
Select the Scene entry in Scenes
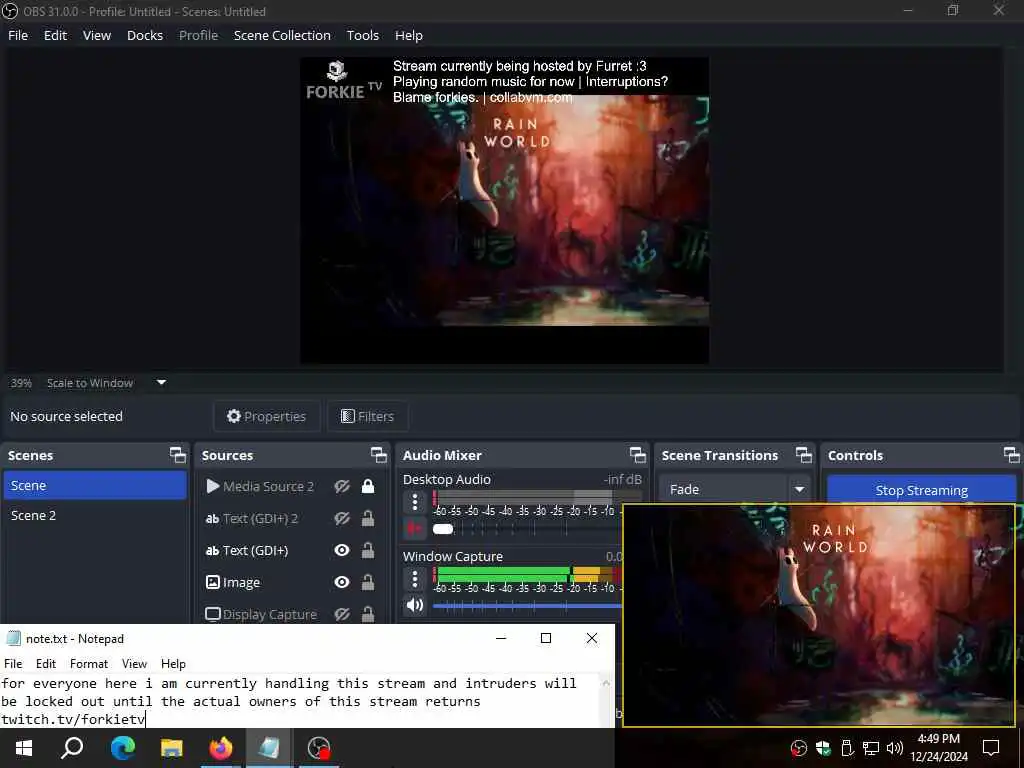[x=95, y=485]
